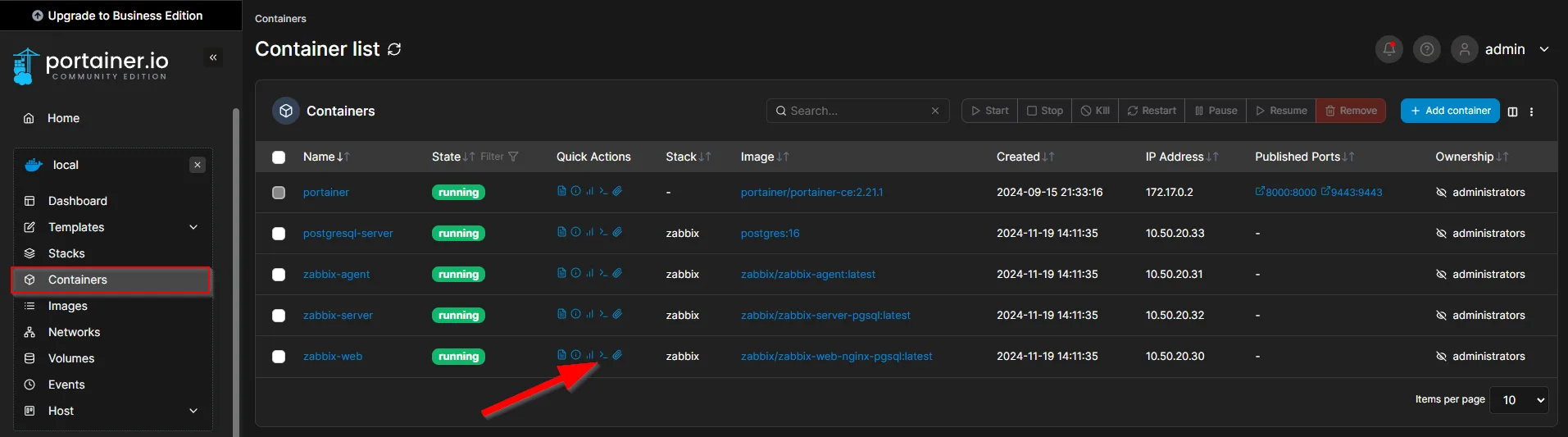The width and height of the screenshot is (1568, 437).
Task: Check the zabbix-agent row checkbox
Action: pos(279,275)
